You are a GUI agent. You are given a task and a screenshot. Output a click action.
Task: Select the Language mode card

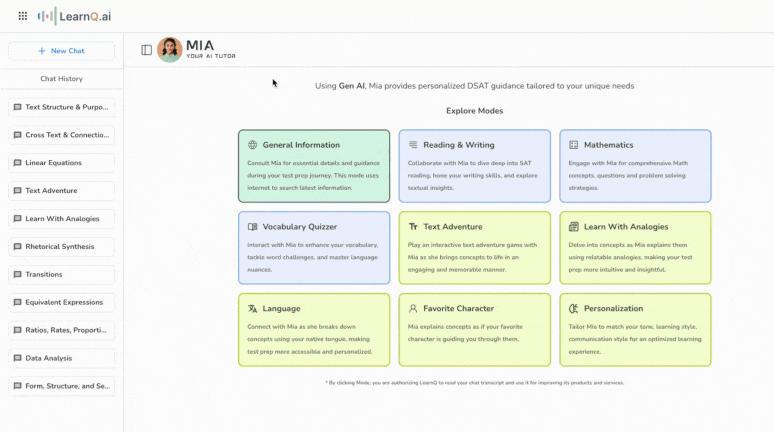314,330
